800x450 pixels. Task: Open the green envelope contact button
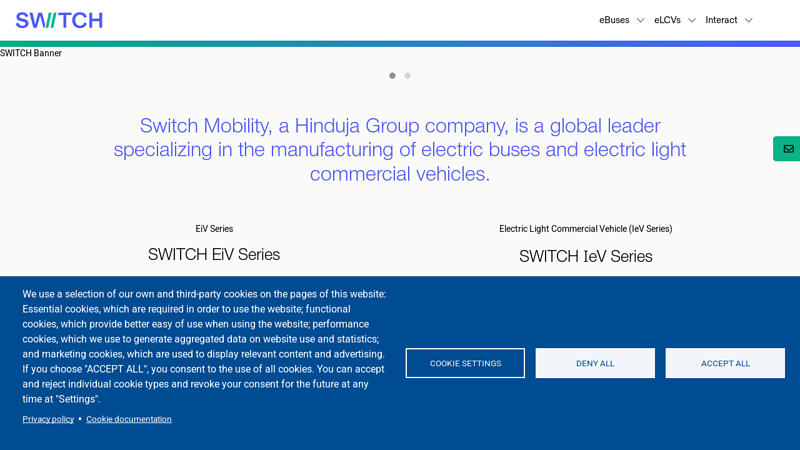pos(787,149)
